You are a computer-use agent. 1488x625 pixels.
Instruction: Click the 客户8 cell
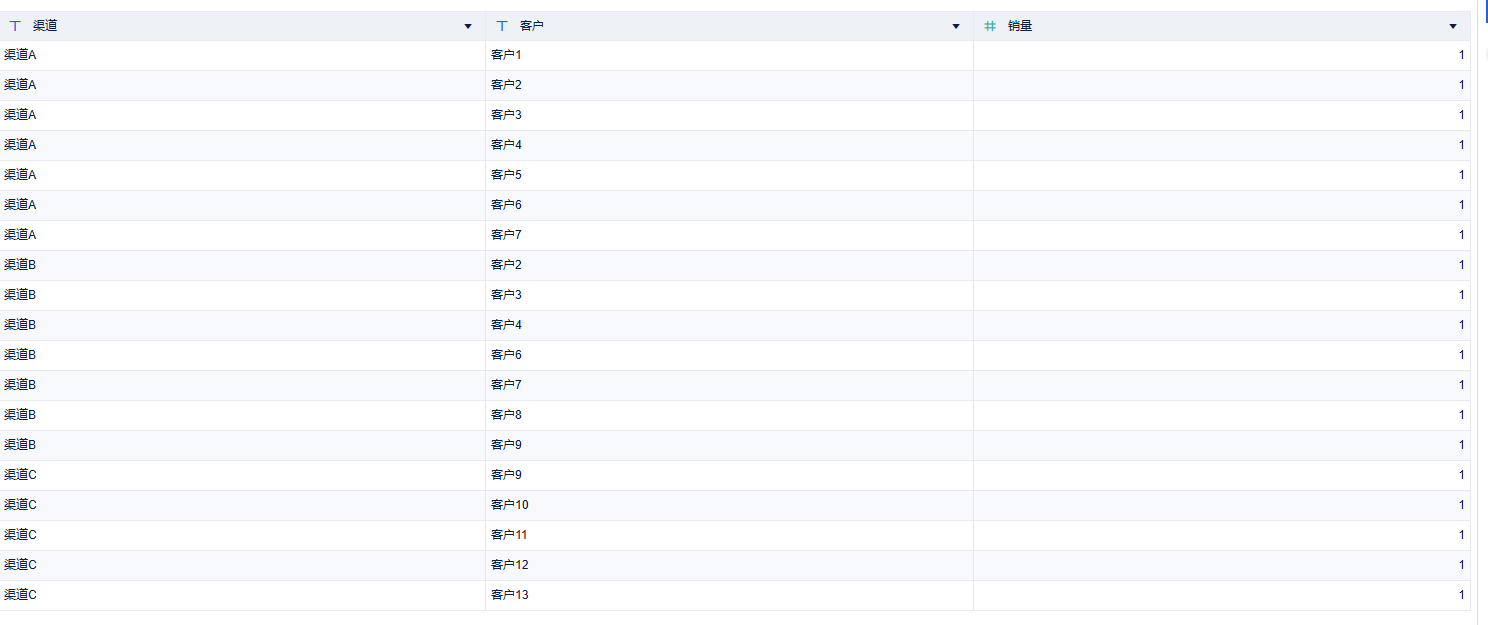pos(729,415)
